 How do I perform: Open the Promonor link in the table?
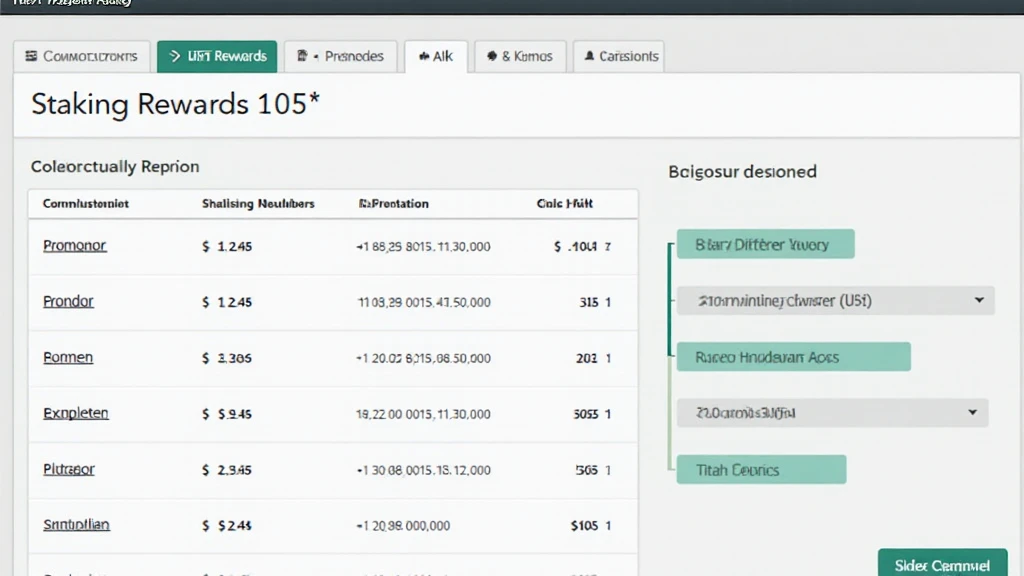(x=74, y=246)
